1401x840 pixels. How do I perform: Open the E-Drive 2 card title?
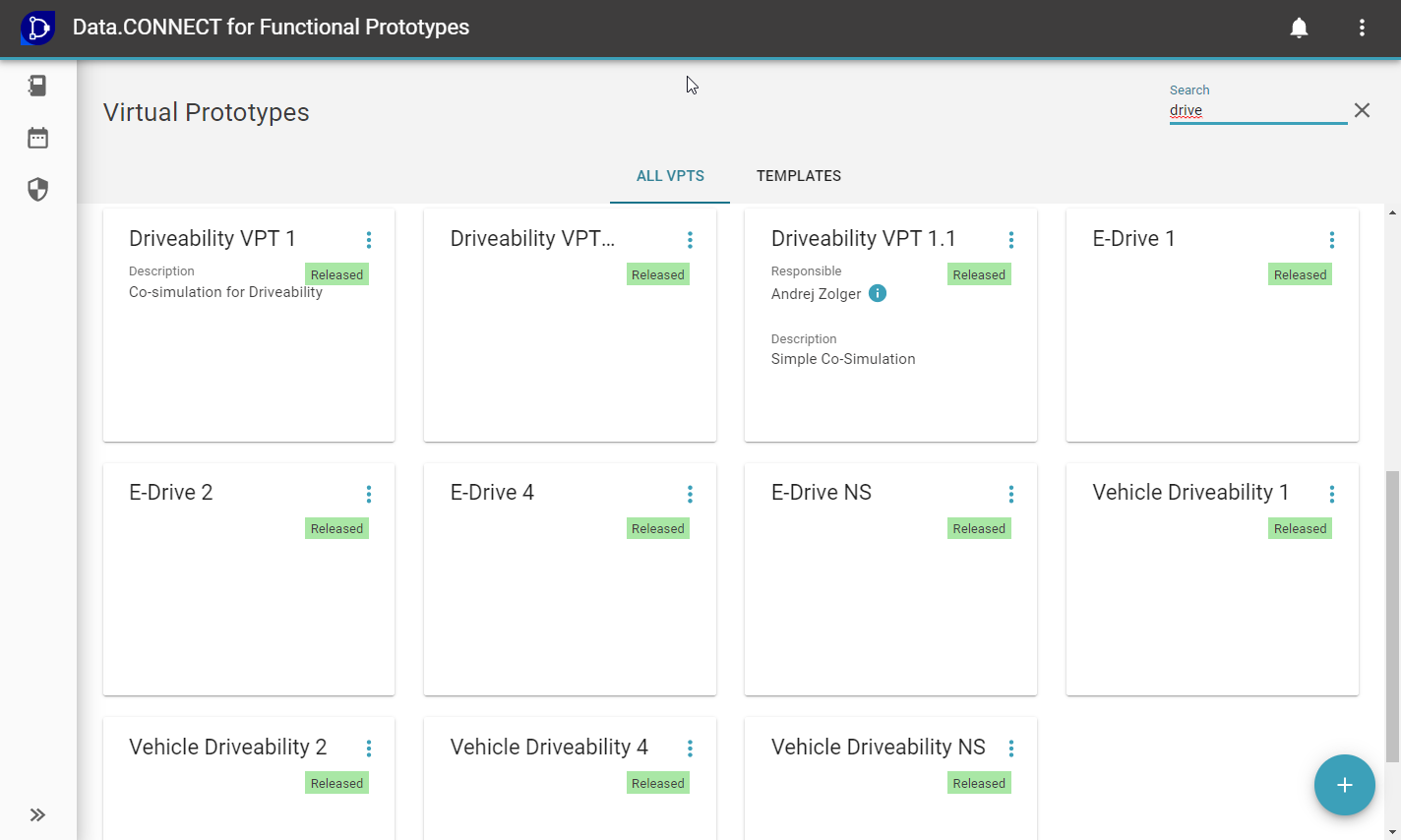171,493
